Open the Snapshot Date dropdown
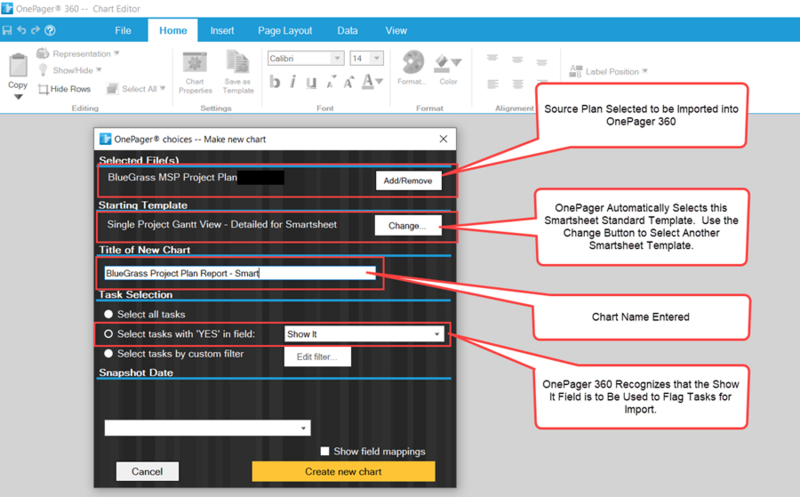 click(x=207, y=428)
